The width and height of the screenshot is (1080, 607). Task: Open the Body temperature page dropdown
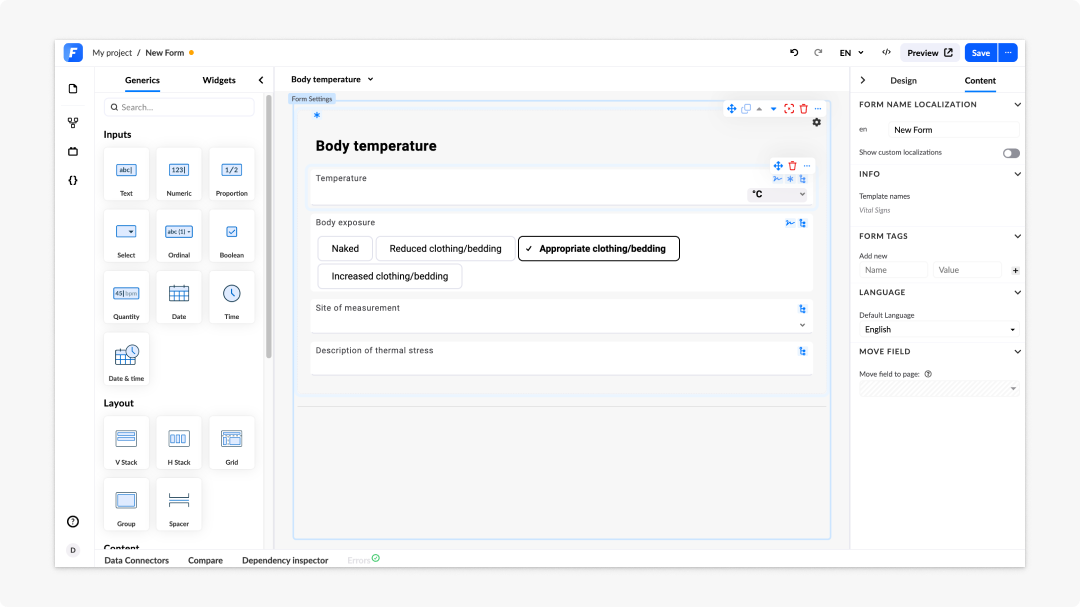pyautogui.click(x=332, y=79)
